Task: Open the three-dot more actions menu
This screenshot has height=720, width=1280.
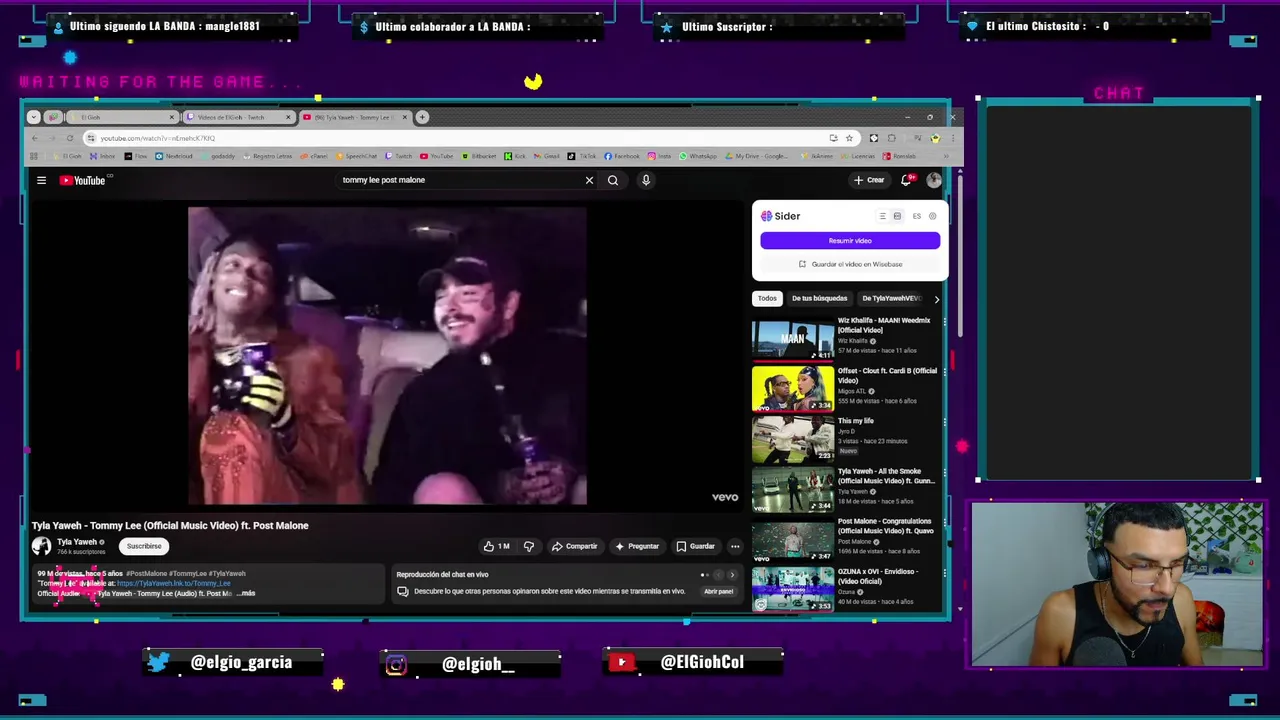Action: 735,546
